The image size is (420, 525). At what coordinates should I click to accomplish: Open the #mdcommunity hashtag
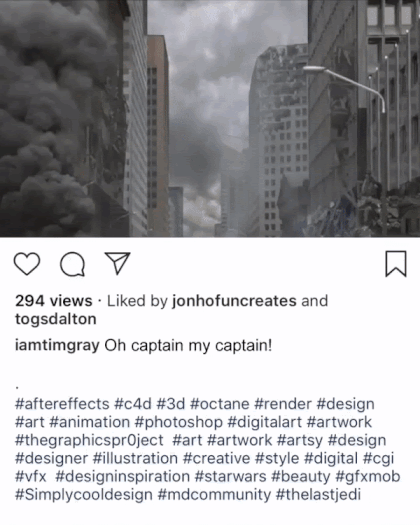(x=214, y=495)
